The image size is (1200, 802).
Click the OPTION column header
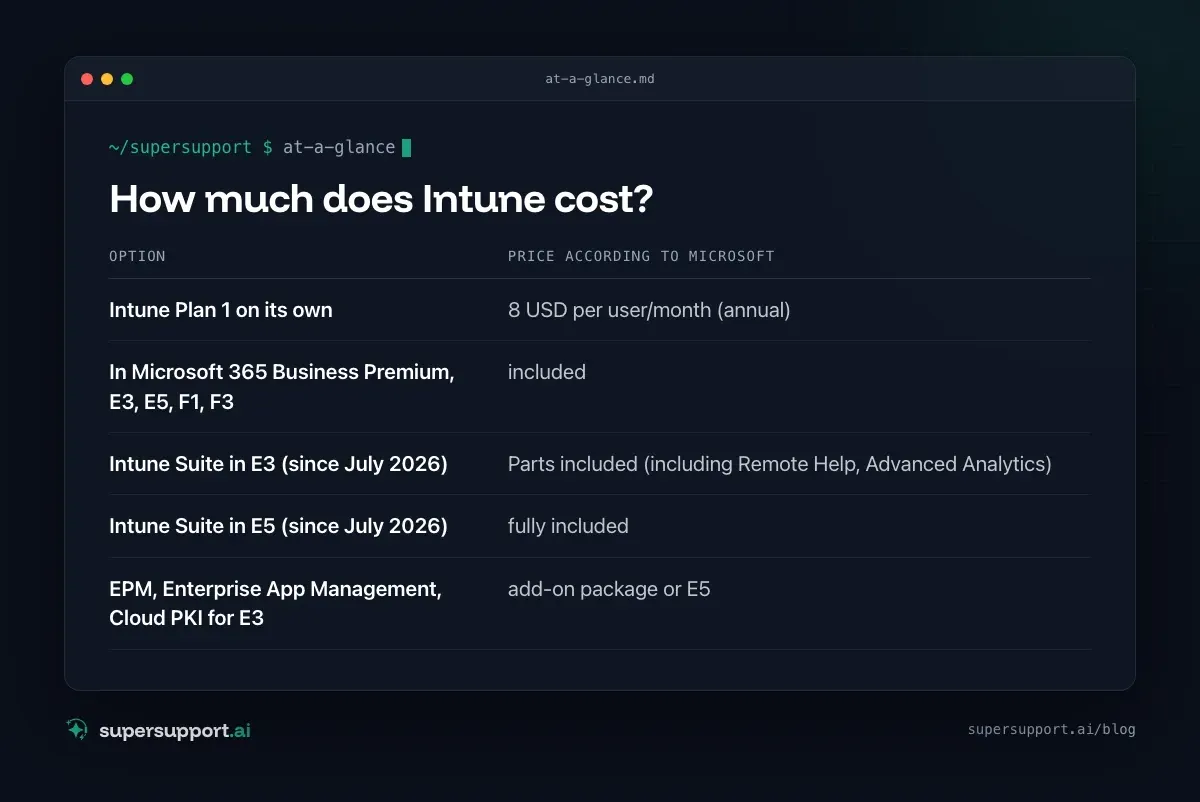(137, 256)
